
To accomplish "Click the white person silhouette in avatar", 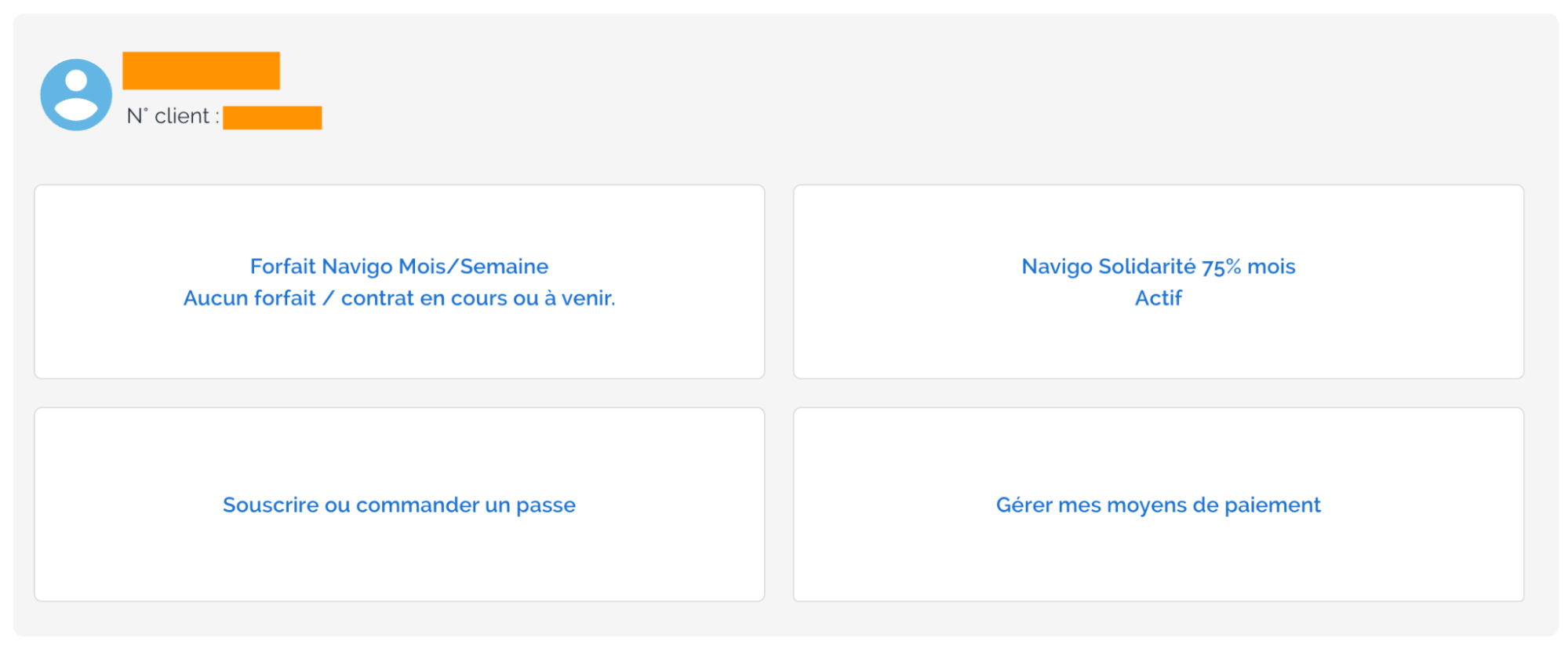I will click(x=76, y=95).
